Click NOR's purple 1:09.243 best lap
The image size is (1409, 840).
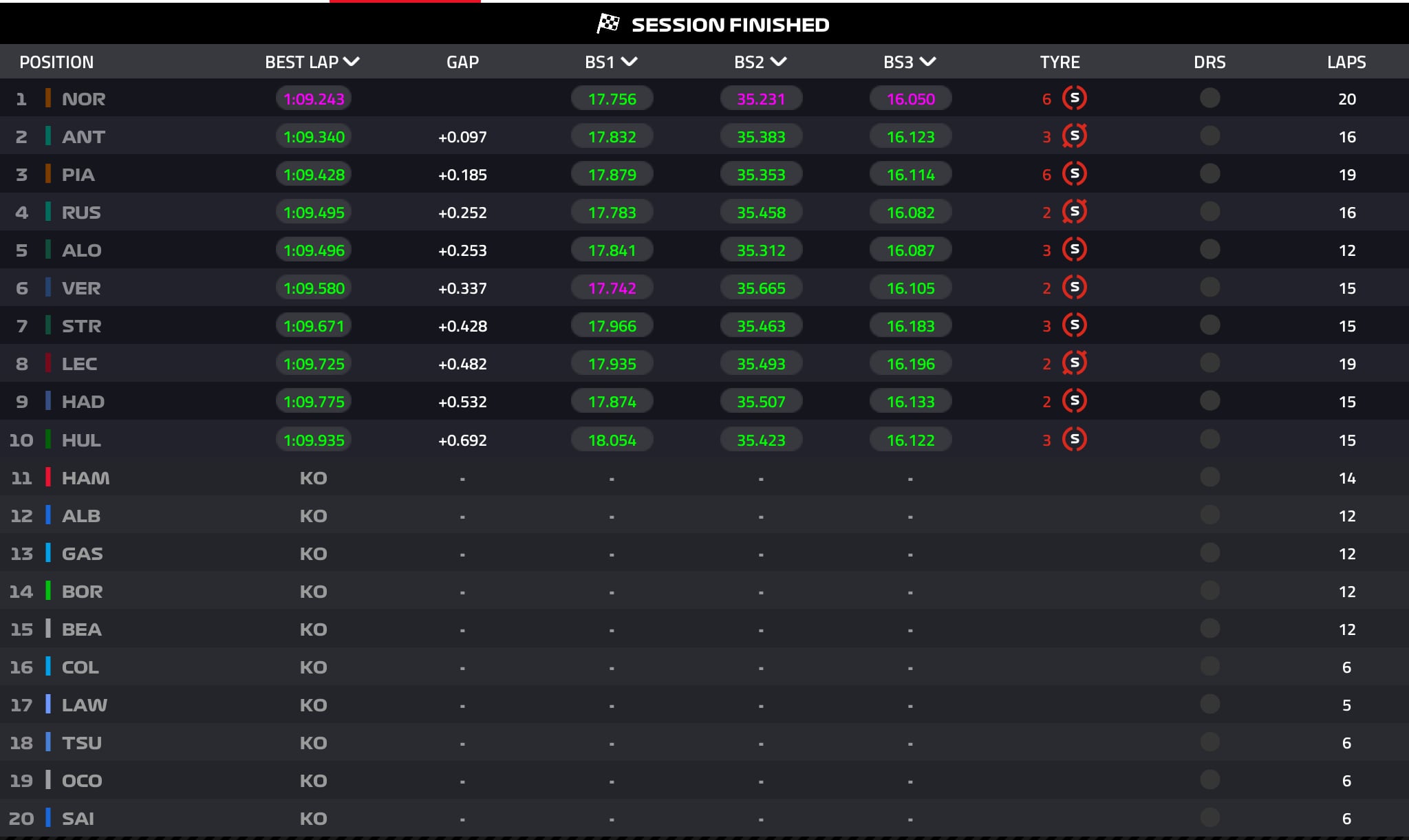(x=314, y=99)
